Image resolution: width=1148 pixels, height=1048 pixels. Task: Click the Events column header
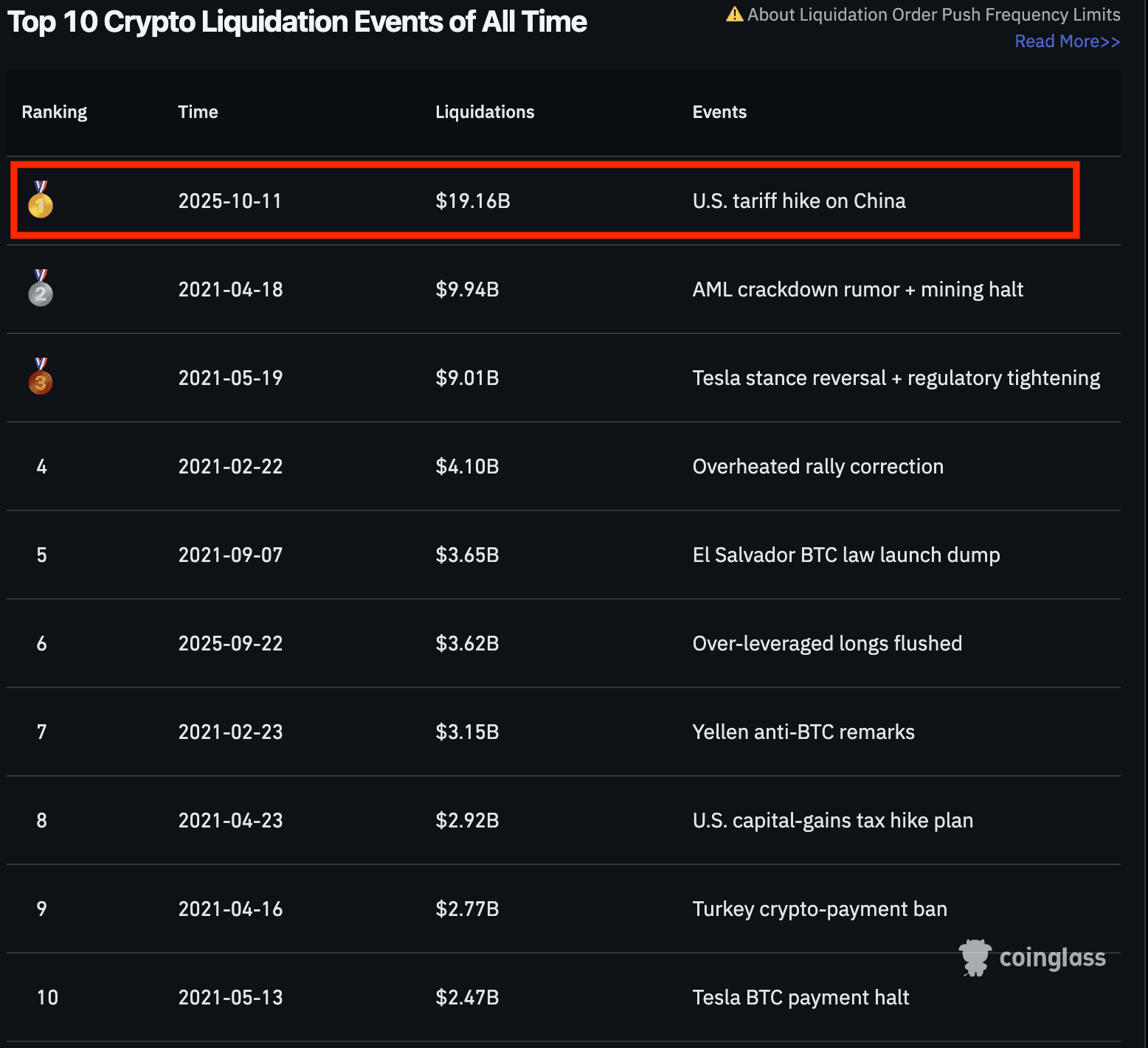(x=719, y=112)
